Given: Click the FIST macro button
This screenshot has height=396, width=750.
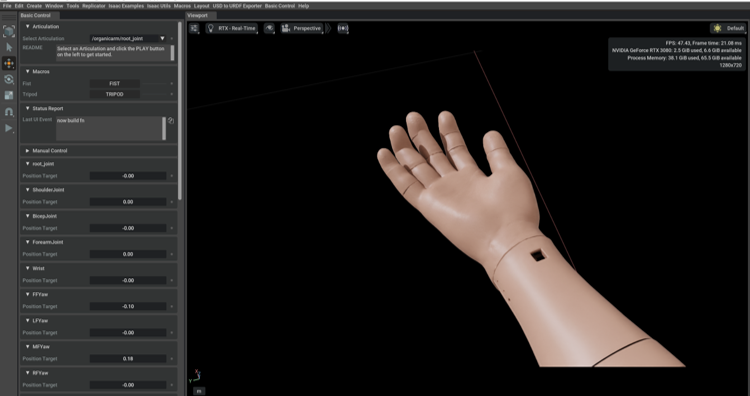Looking at the screenshot, I should [115, 83].
